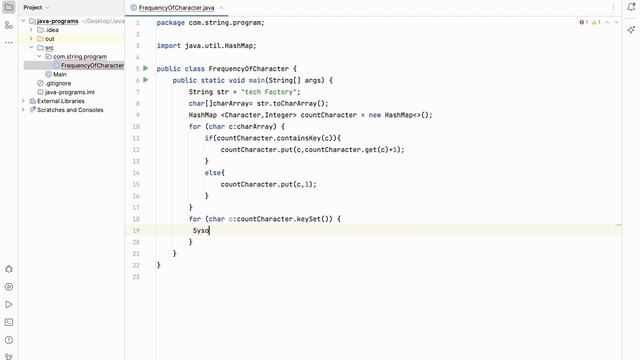Click the 'else{' keyword on line 14
640x360 pixels.
tap(215, 173)
